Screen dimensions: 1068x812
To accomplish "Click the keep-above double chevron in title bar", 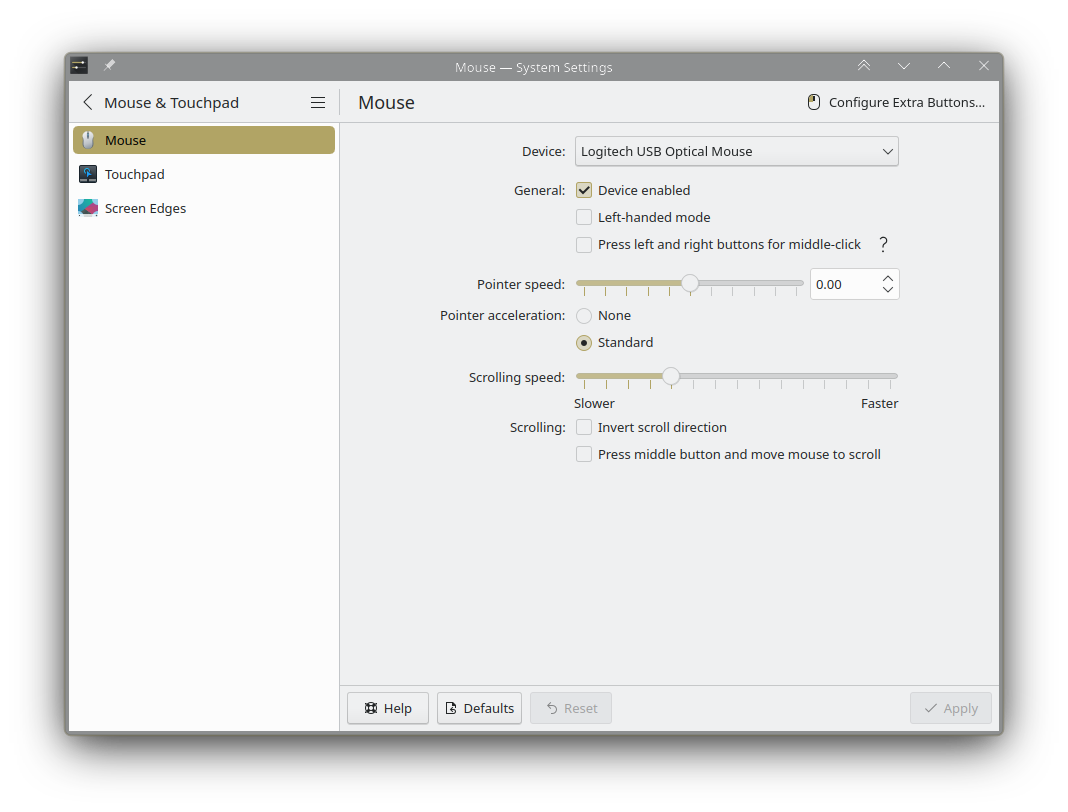I will 864,65.
